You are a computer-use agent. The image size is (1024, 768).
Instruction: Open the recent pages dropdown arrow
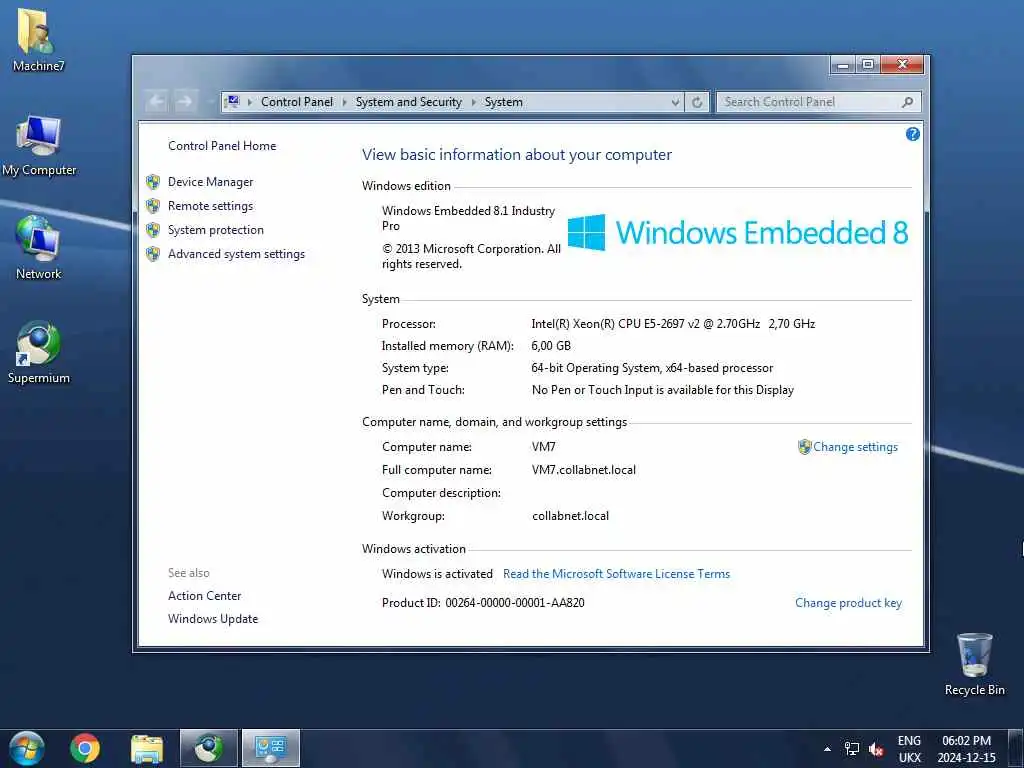(x=209, y=102)
